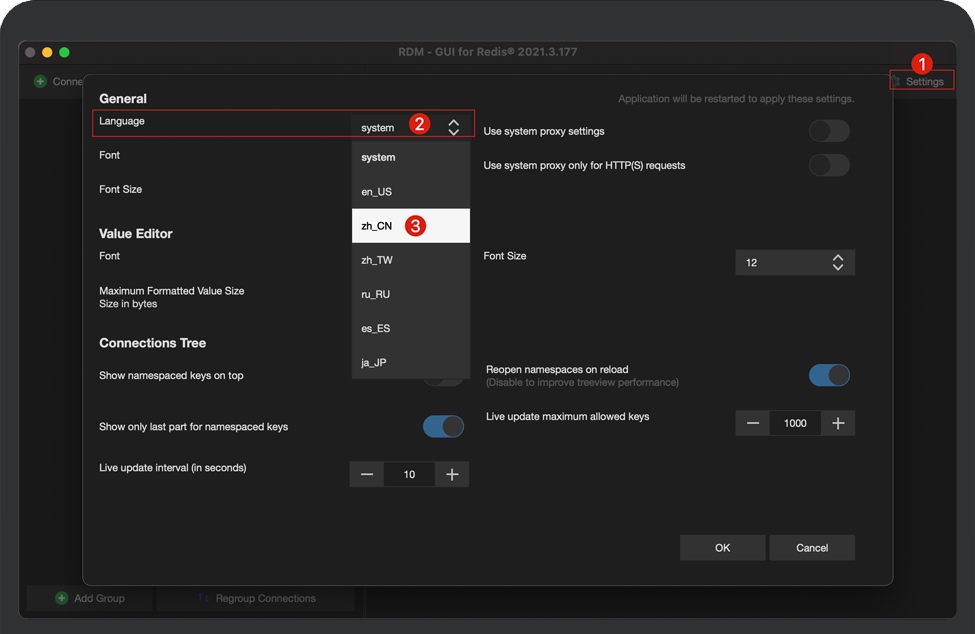Decrease Live update interval with minus

tap(367, 474)
